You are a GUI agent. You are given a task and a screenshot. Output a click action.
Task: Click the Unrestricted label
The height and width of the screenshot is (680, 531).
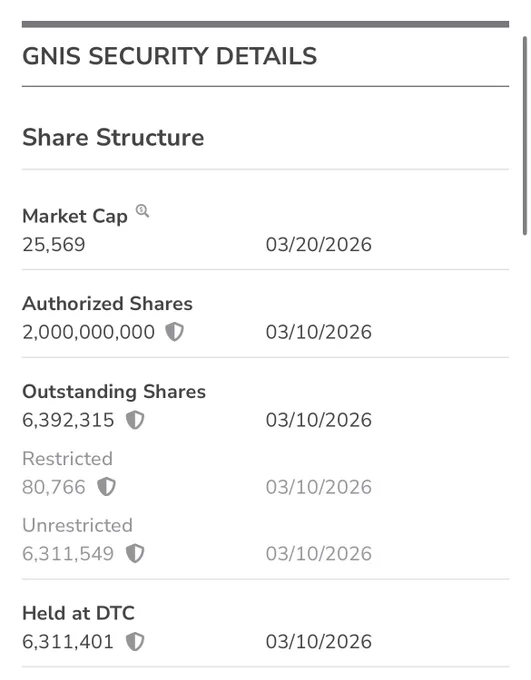(77, 526)
